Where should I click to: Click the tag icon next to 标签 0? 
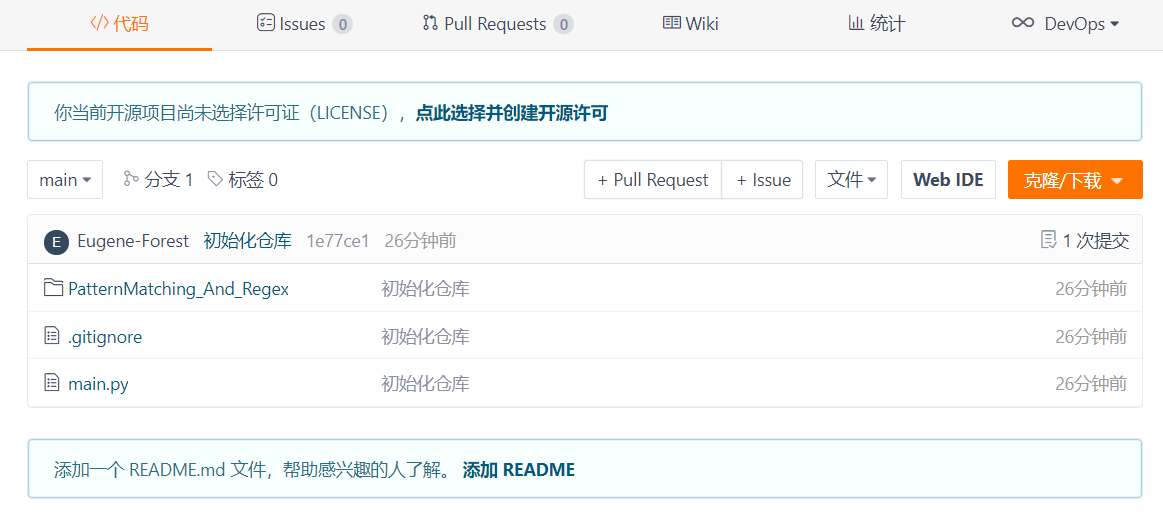click(215, 179)
